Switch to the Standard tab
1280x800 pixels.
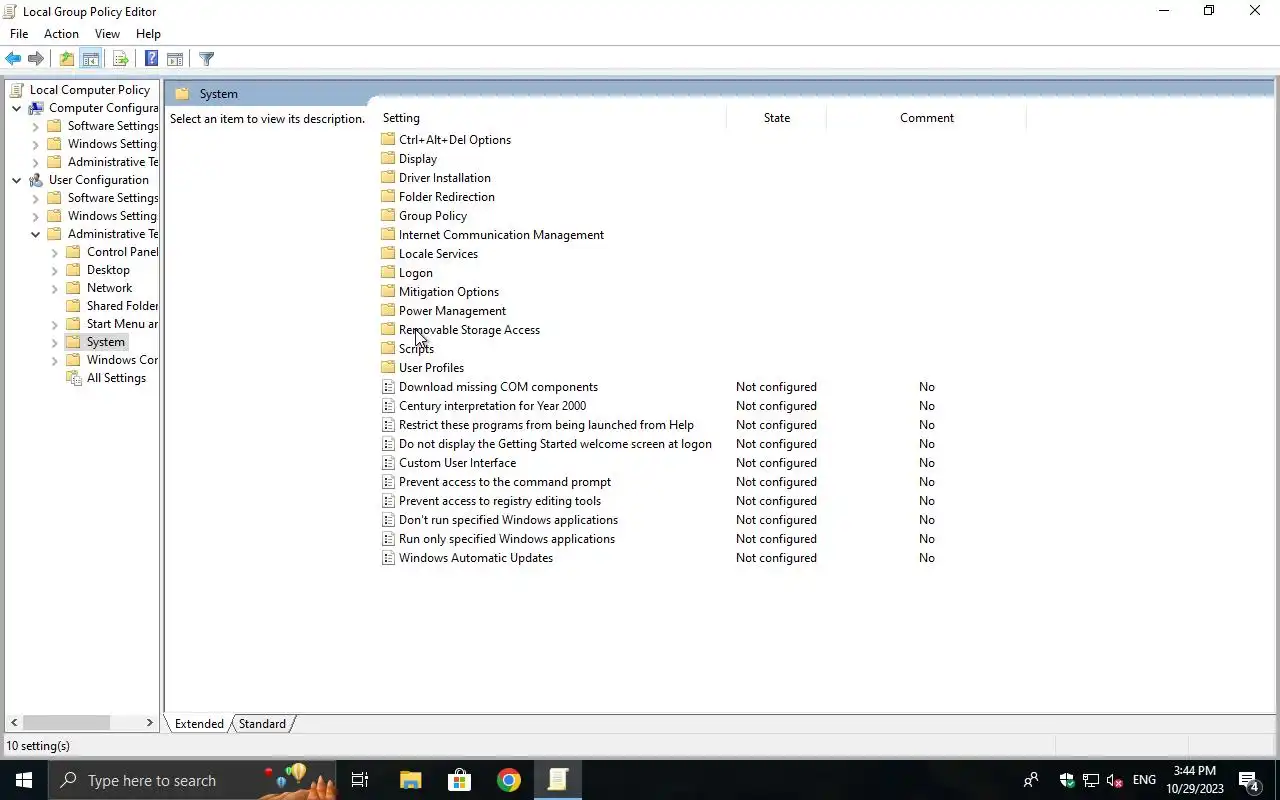262,724
